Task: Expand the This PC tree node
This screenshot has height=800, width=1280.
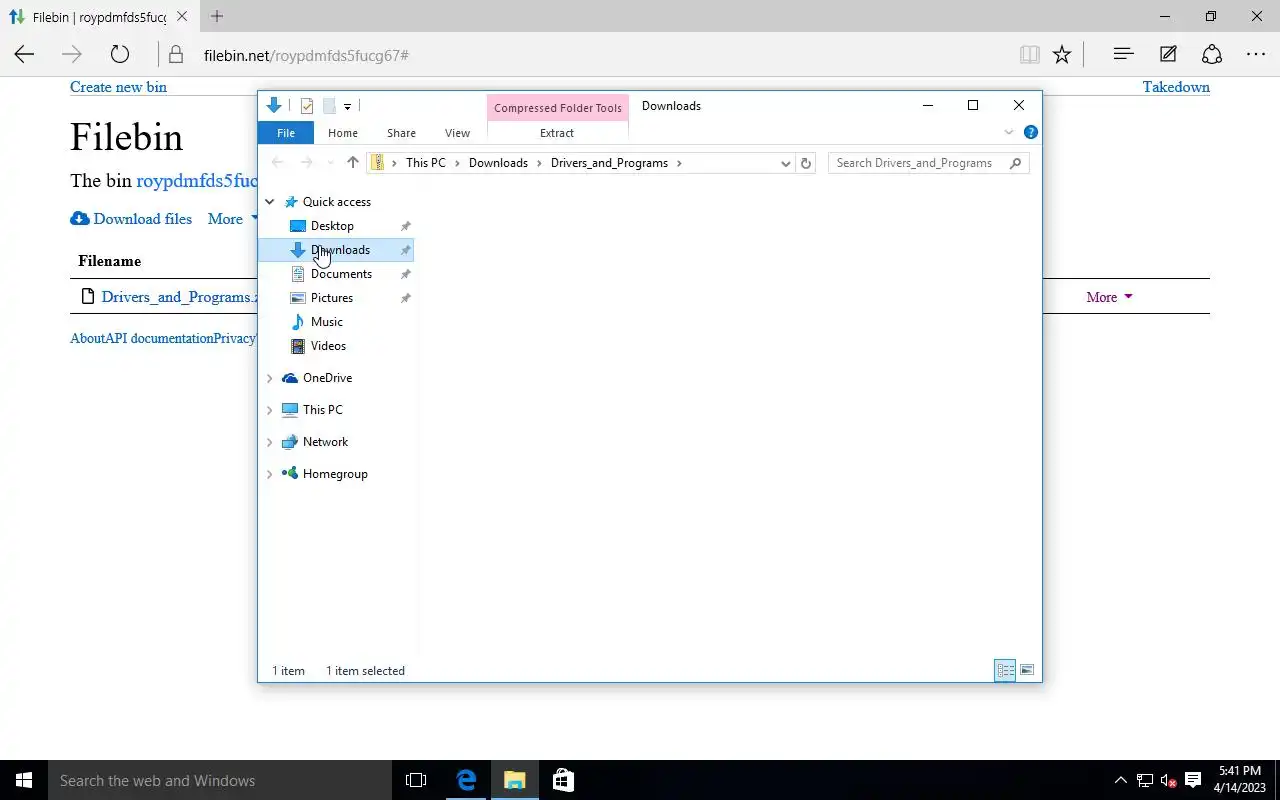Action: point(269,410)
